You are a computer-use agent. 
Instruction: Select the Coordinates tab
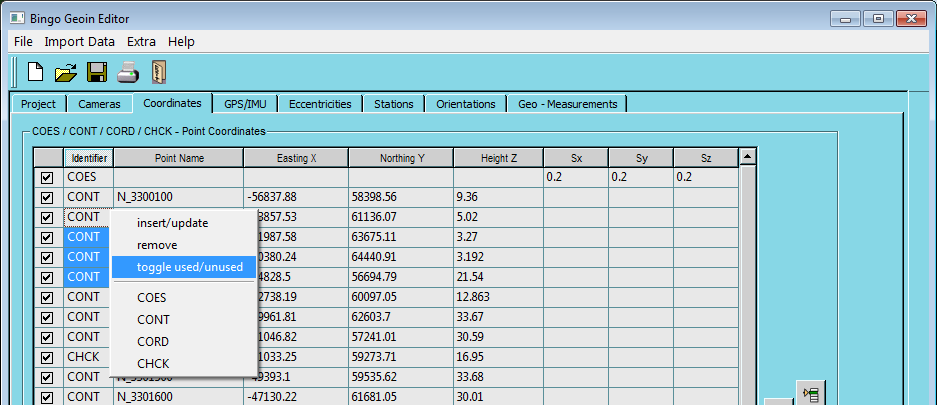172,103
